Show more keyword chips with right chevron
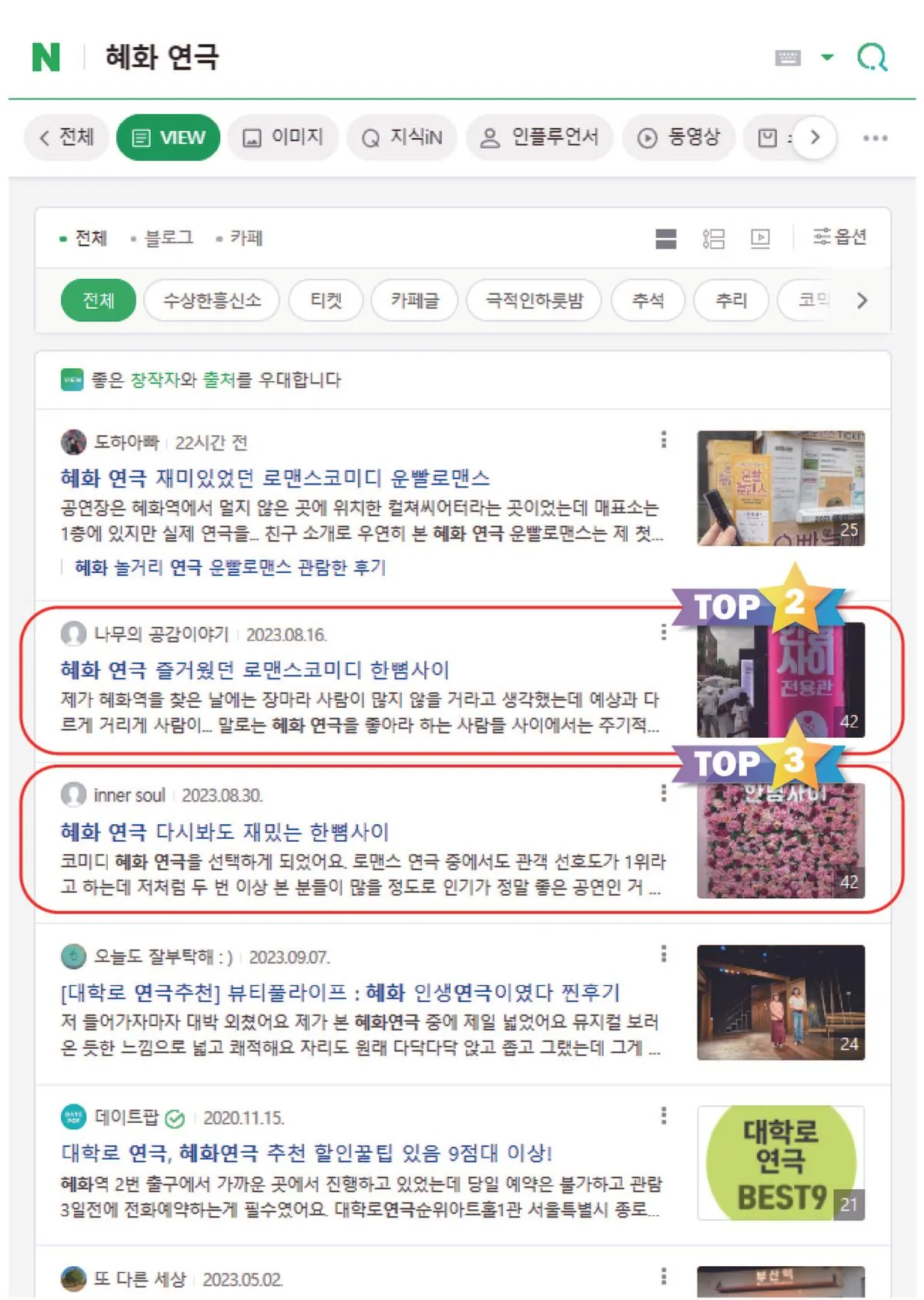The image size is (924, 1300). pyautogui.click(x=862, y=300)
